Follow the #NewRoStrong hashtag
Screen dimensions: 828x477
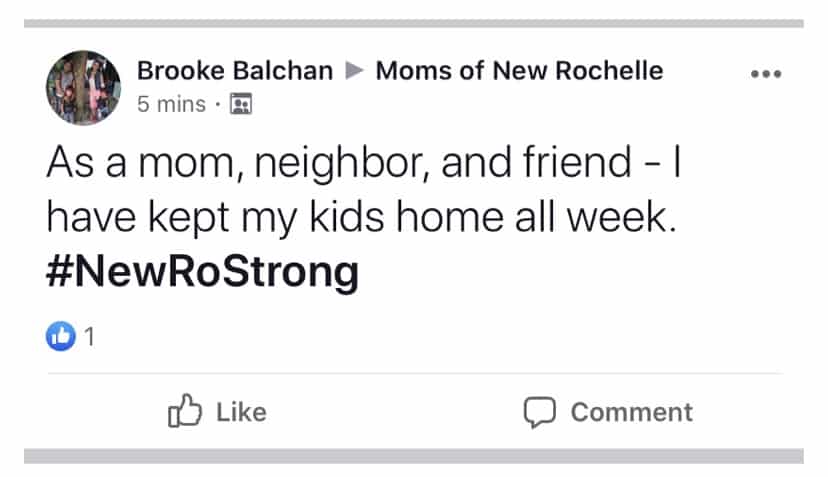[202, 273]
